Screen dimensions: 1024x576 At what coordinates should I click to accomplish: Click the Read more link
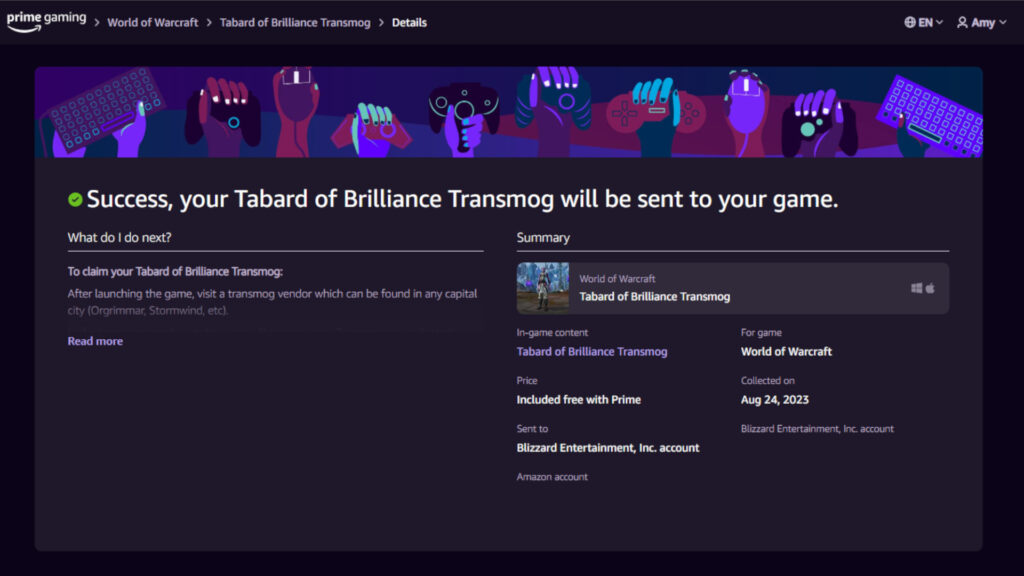pos(94,341)
